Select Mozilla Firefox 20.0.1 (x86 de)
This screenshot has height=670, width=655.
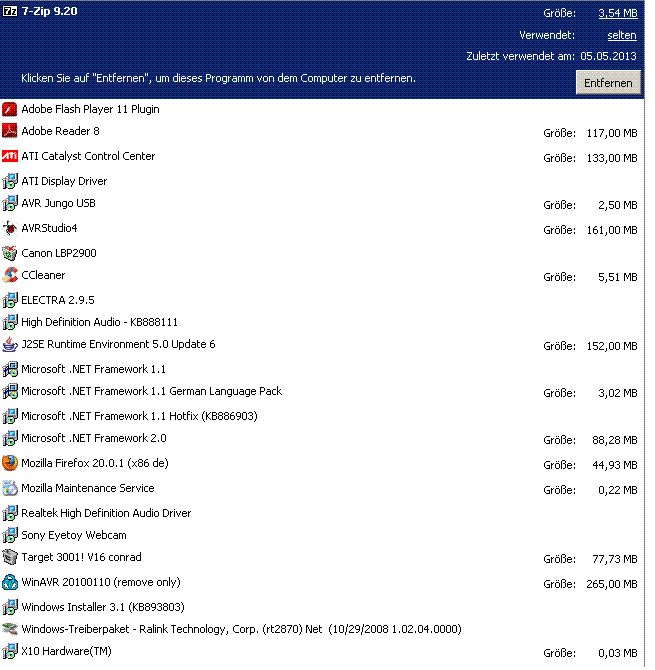[95, 463]
